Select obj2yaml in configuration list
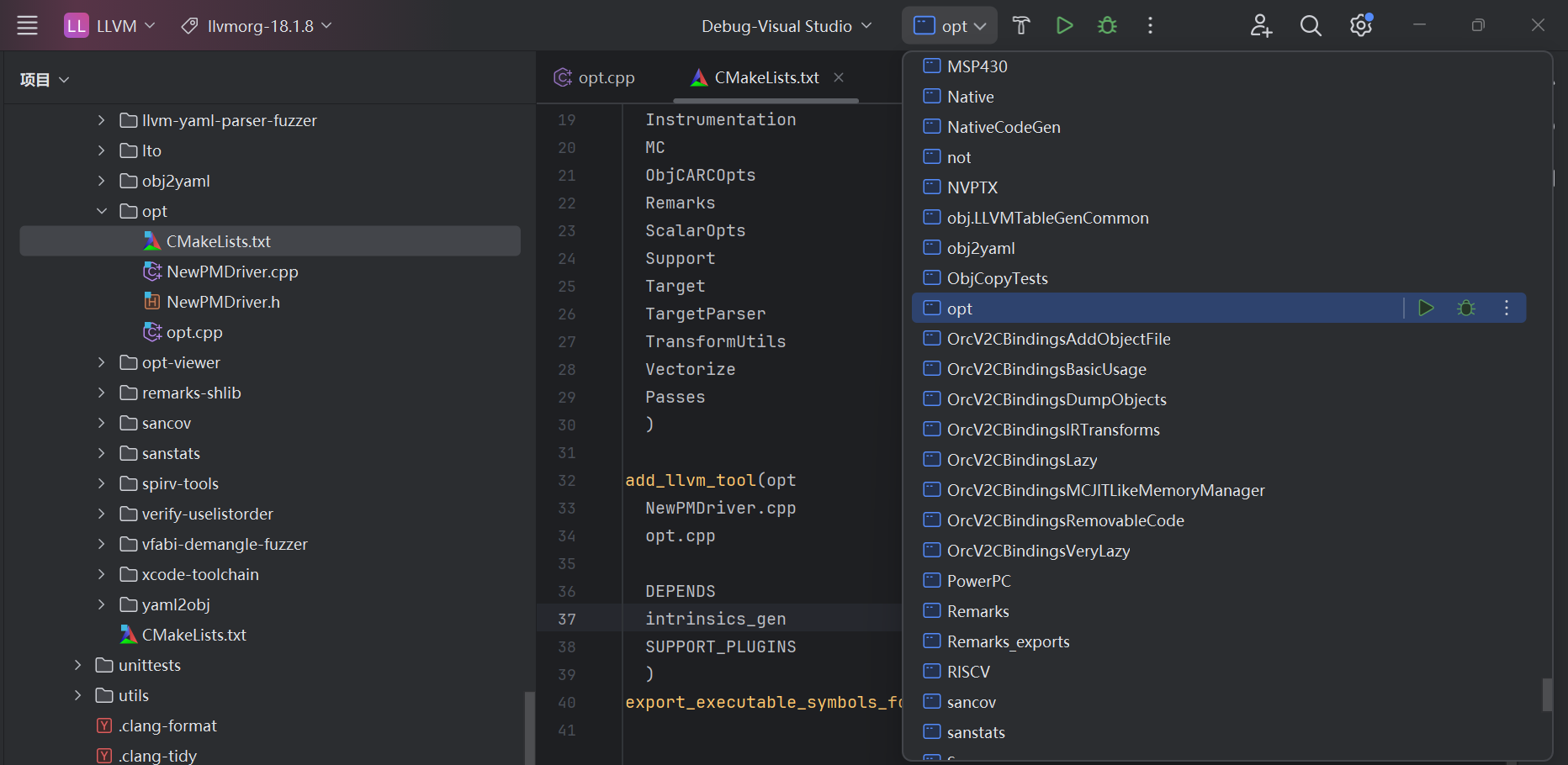Viewport: 1568px width, 765px height. coord(1218,248)
